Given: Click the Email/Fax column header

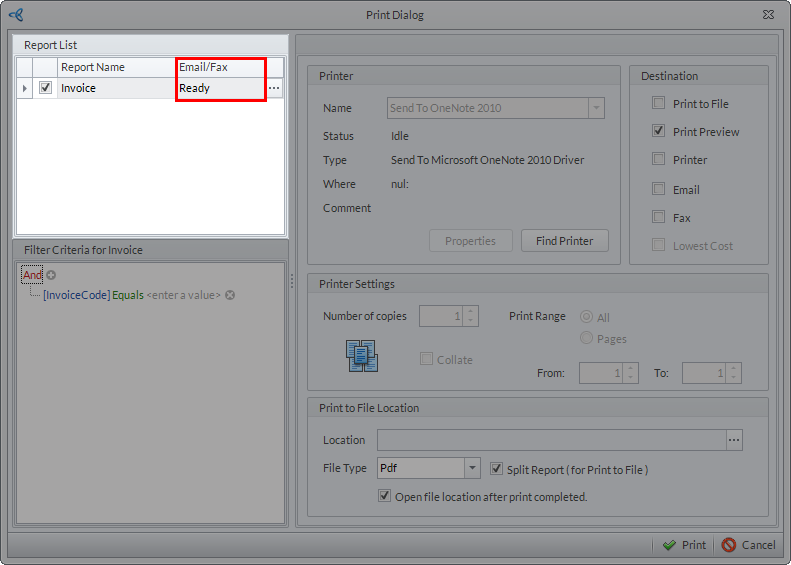Looking at the screenshot, I should (220, 67).
